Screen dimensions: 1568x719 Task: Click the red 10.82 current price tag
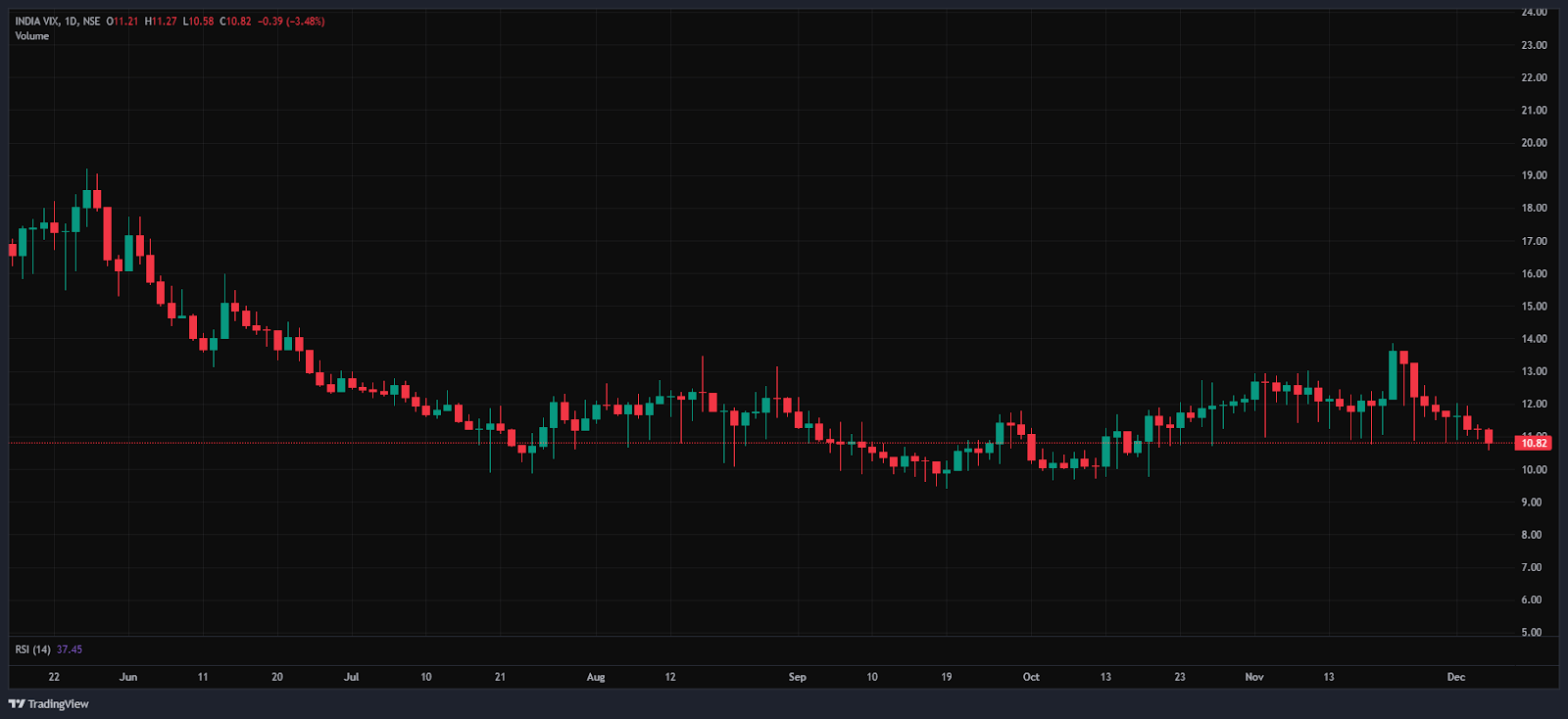(1534, 443)
